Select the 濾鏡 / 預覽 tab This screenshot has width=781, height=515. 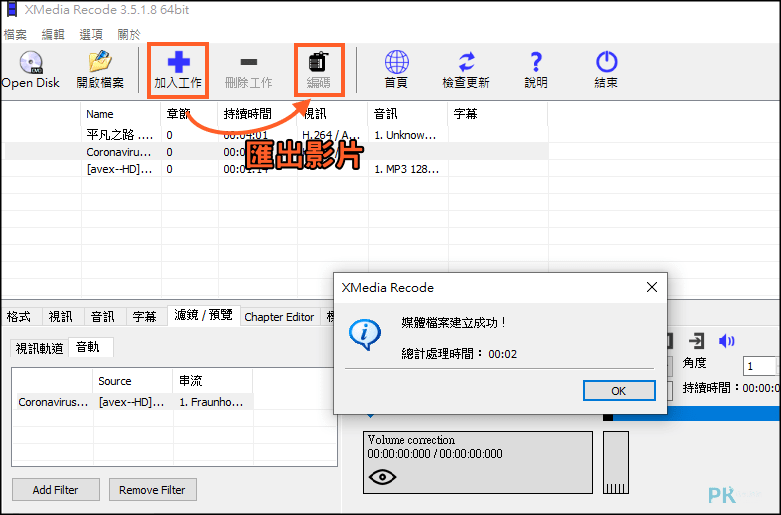pos(203,315)
